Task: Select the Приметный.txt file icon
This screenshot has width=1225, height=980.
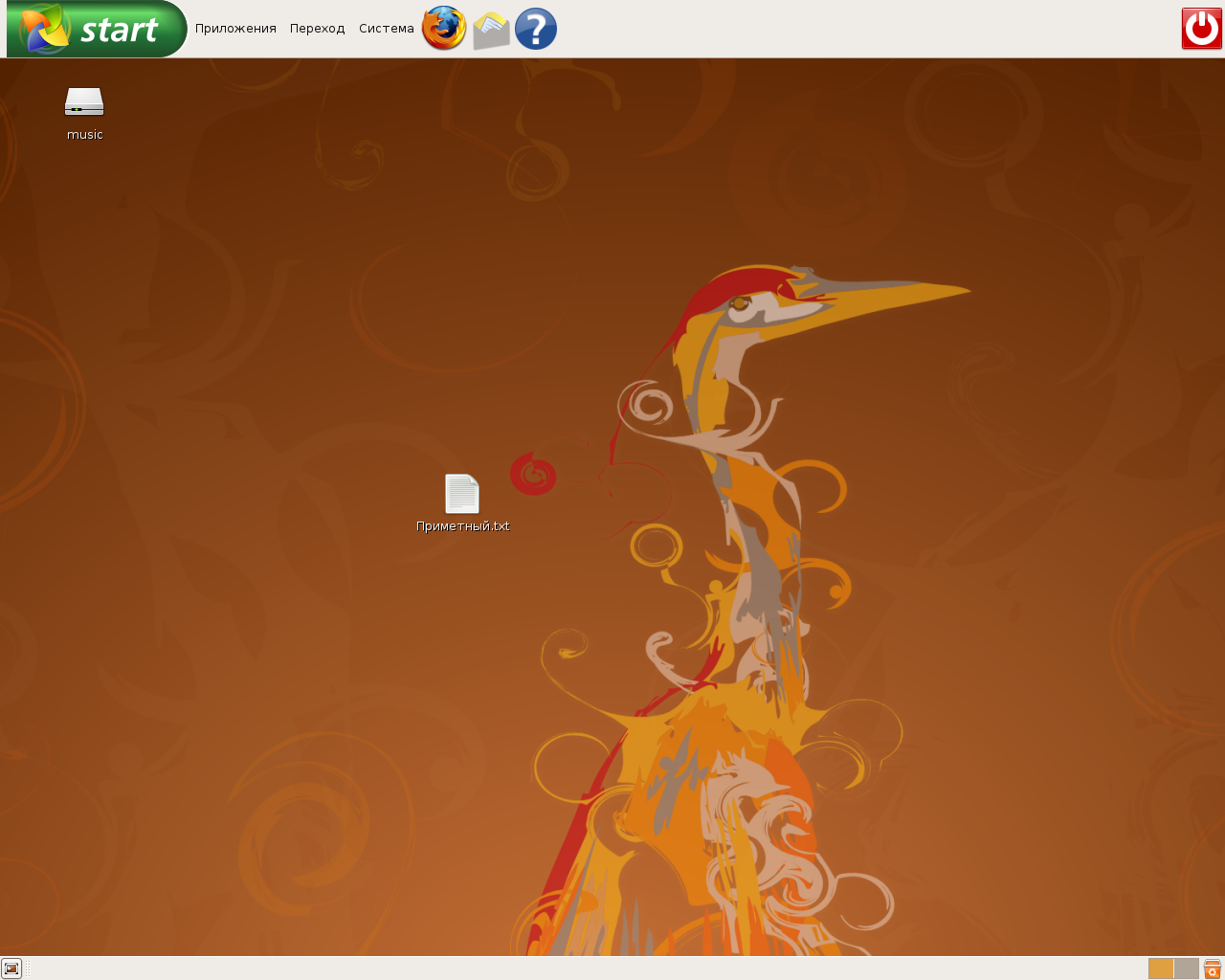Action: 462,494
